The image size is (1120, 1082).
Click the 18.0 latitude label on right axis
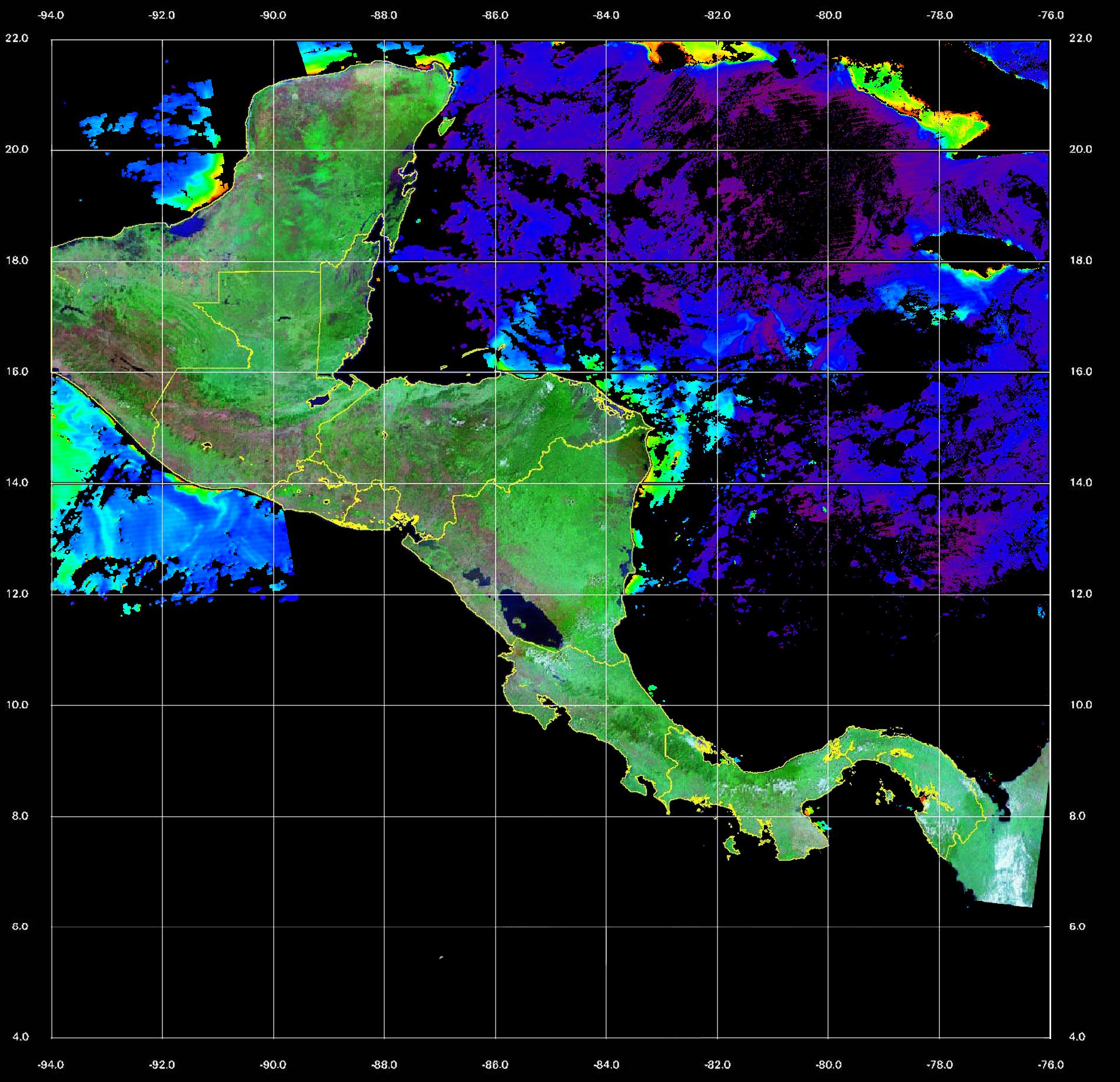coord(1081,260)
